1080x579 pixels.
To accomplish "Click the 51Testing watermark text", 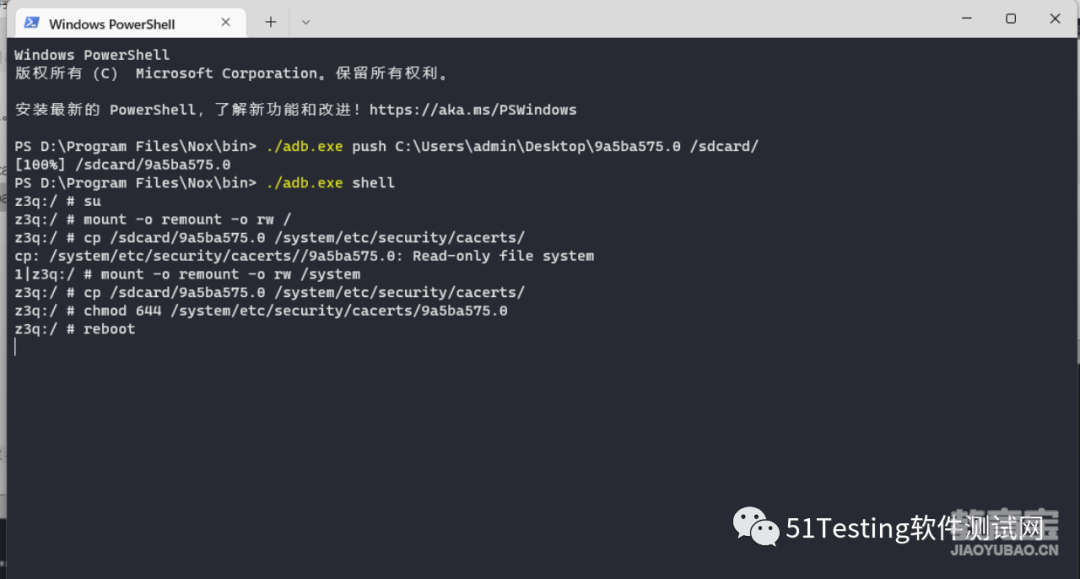I will tap(915, 528).
